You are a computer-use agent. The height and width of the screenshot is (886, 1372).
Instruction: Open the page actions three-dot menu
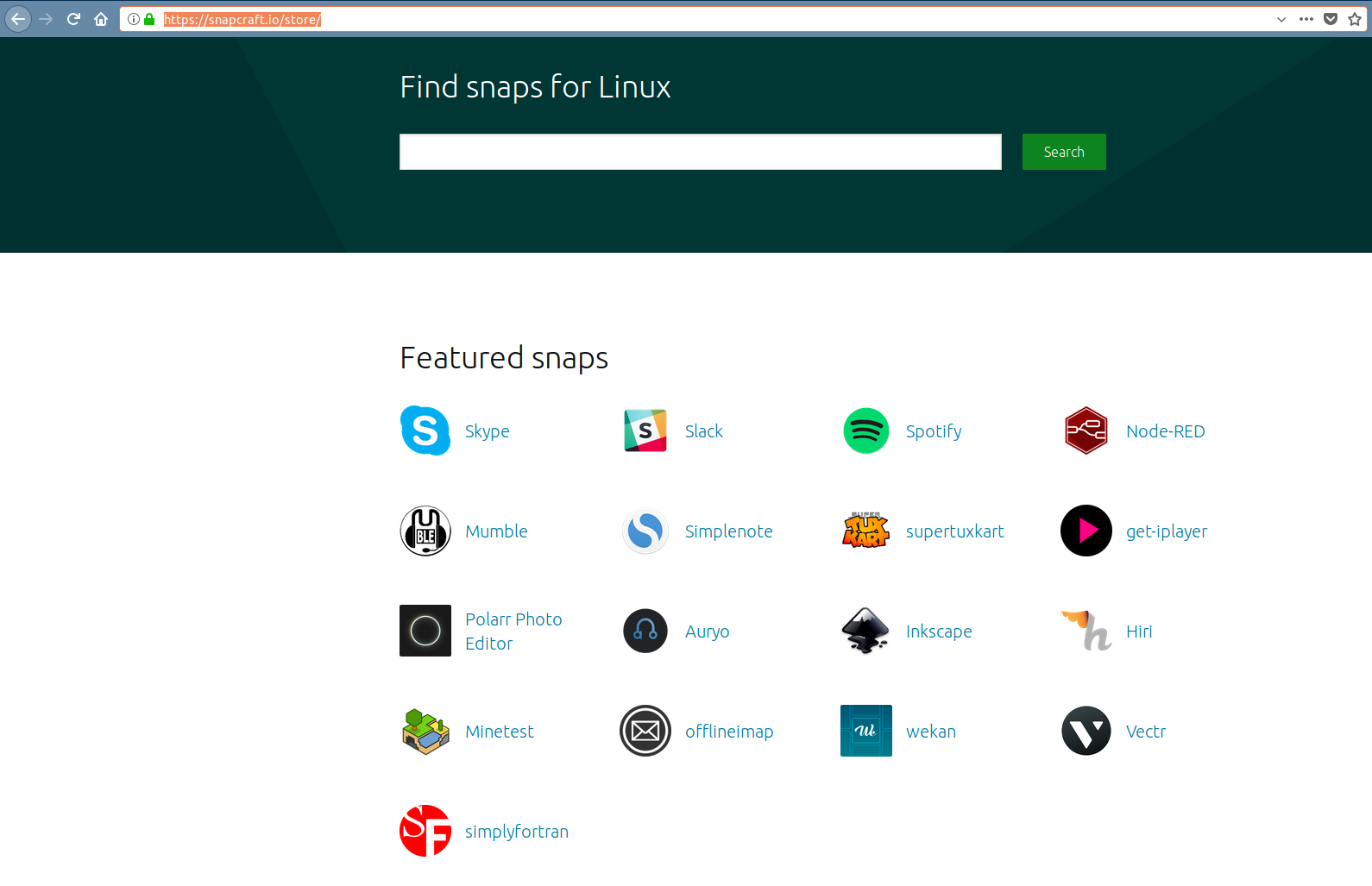pos(1306,19)
